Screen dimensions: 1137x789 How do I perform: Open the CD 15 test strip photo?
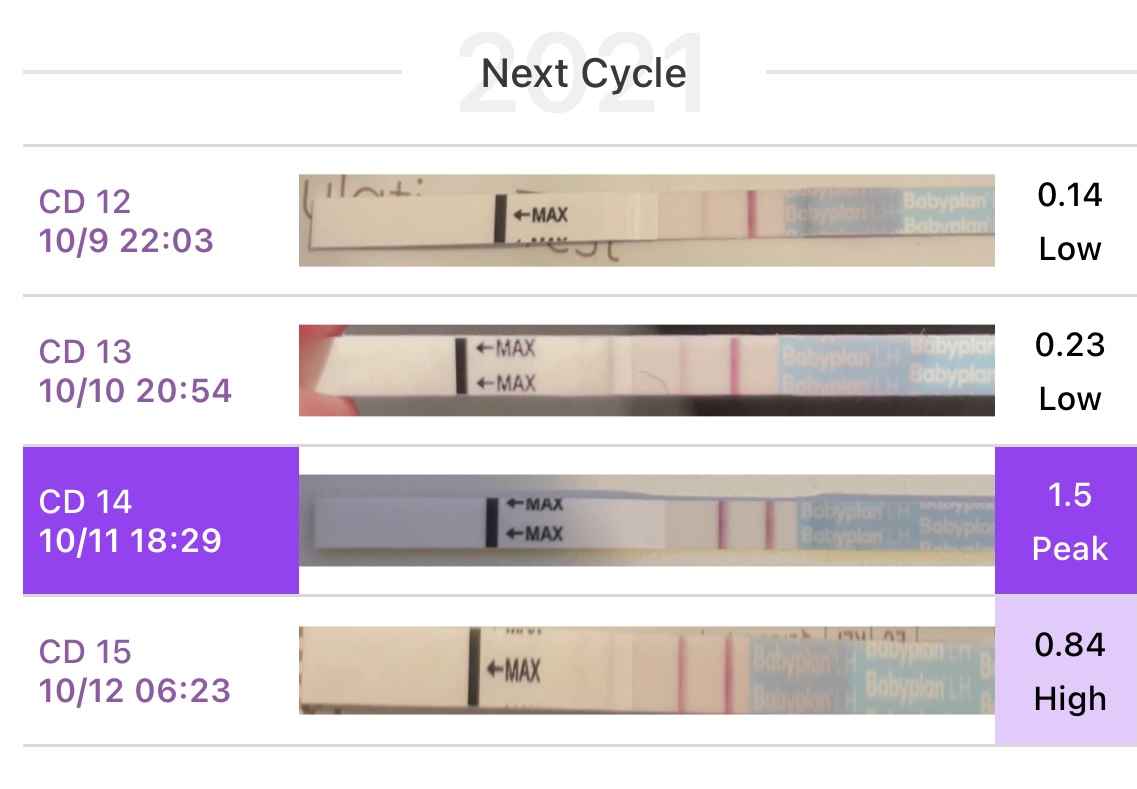pyautogui.click(x=646, y=670)
